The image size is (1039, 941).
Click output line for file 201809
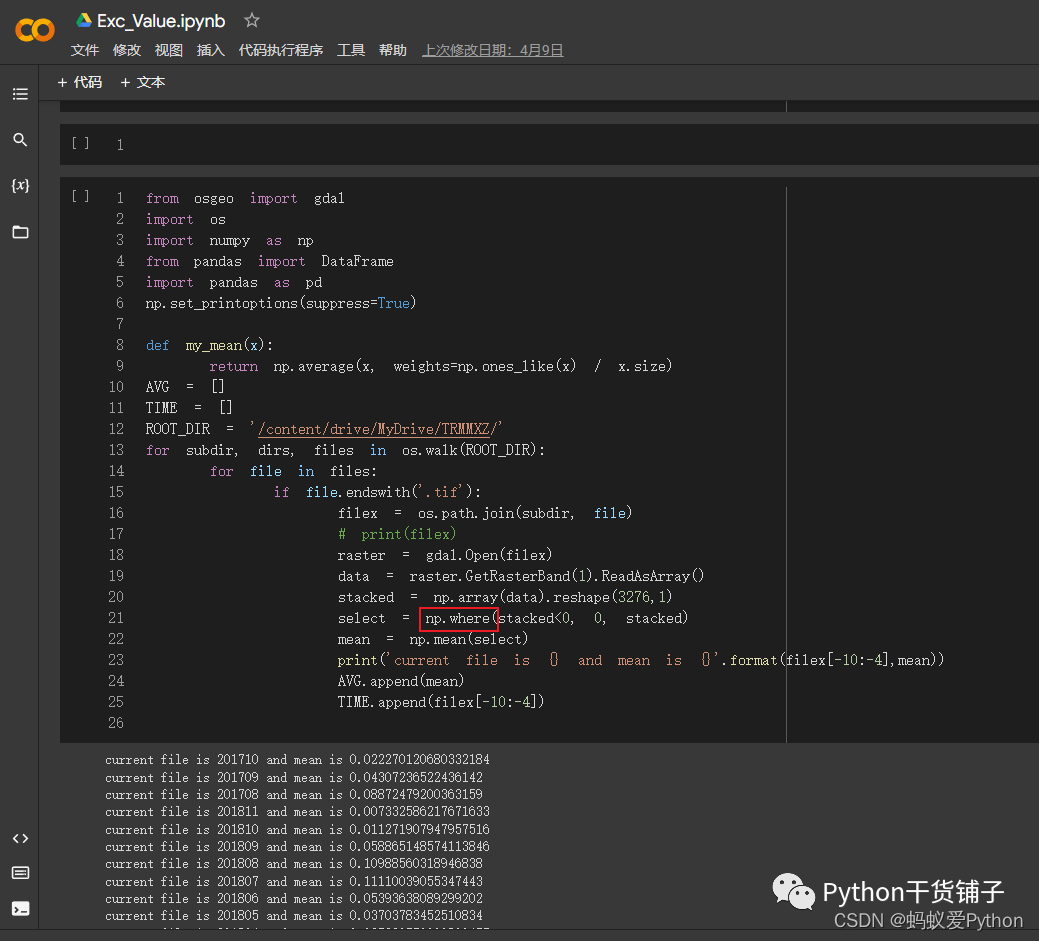(x=298, y=846)
